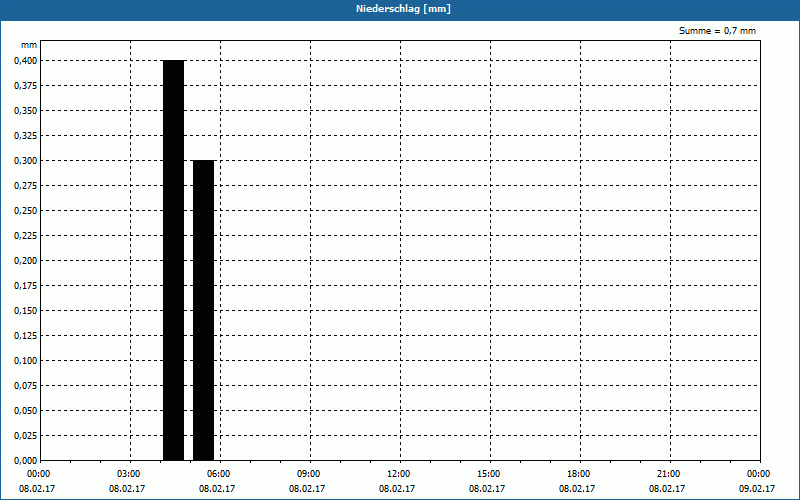Screen dimensions: 800x500
Task: Click the 12:00 time axis label
Action: click(x=398, y=474)
